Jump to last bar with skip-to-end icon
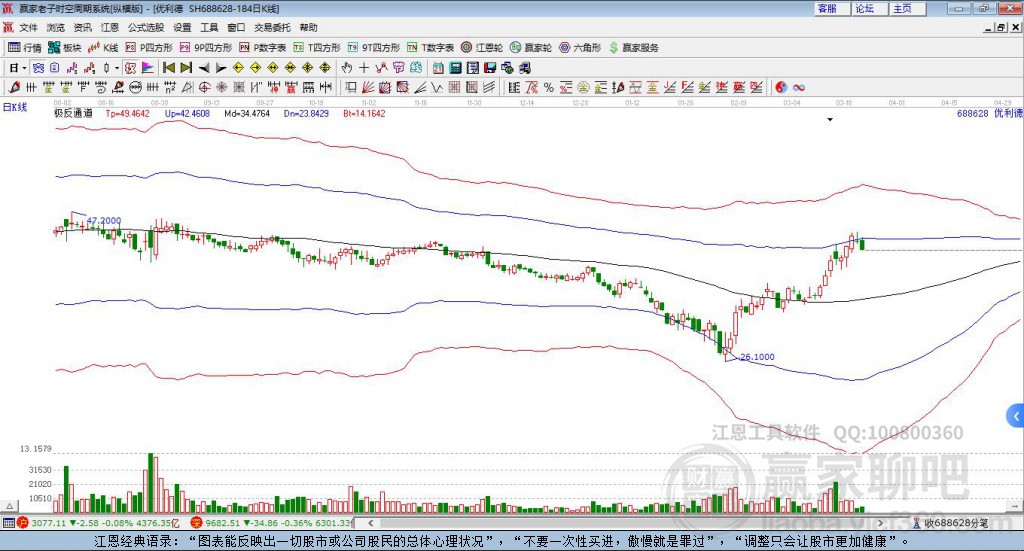This screenshot has height=551, width=1024. (186, 68)
